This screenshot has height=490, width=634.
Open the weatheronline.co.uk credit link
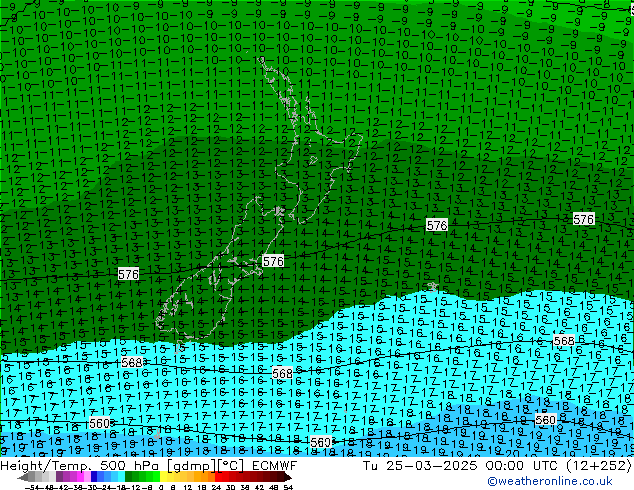550,481
